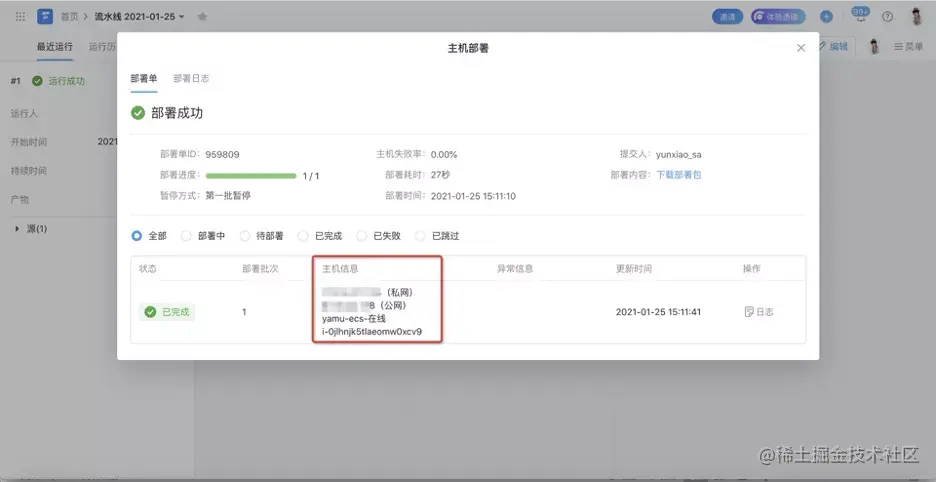Close the 主机部署 dialog

[801, 48]
